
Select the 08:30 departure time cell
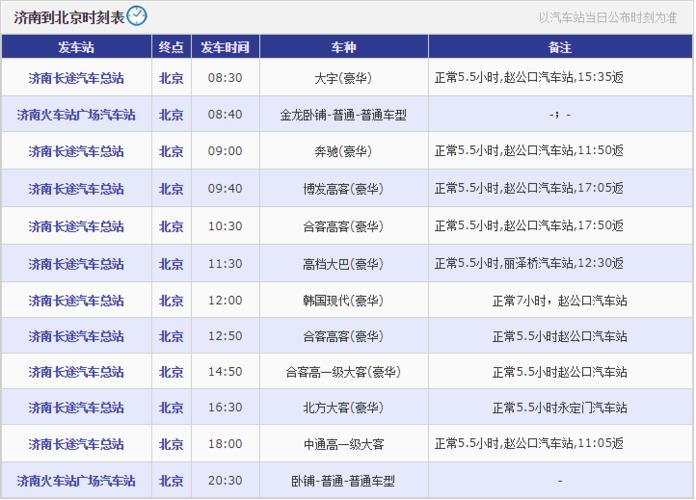(225, 78)
